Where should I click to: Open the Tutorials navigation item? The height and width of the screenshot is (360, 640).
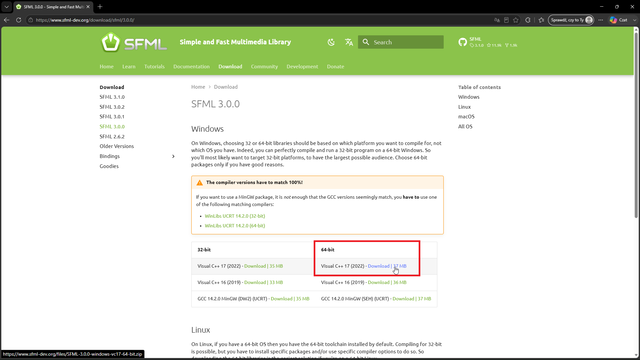[154, 67]
